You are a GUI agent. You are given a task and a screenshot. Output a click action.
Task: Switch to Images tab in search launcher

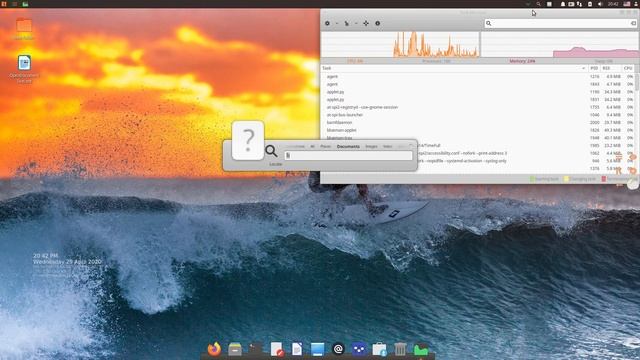coord(371,146)
